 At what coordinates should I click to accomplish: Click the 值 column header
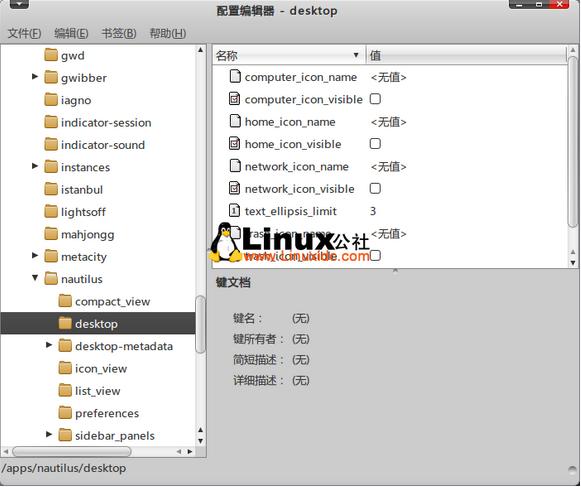pos(466,55)
